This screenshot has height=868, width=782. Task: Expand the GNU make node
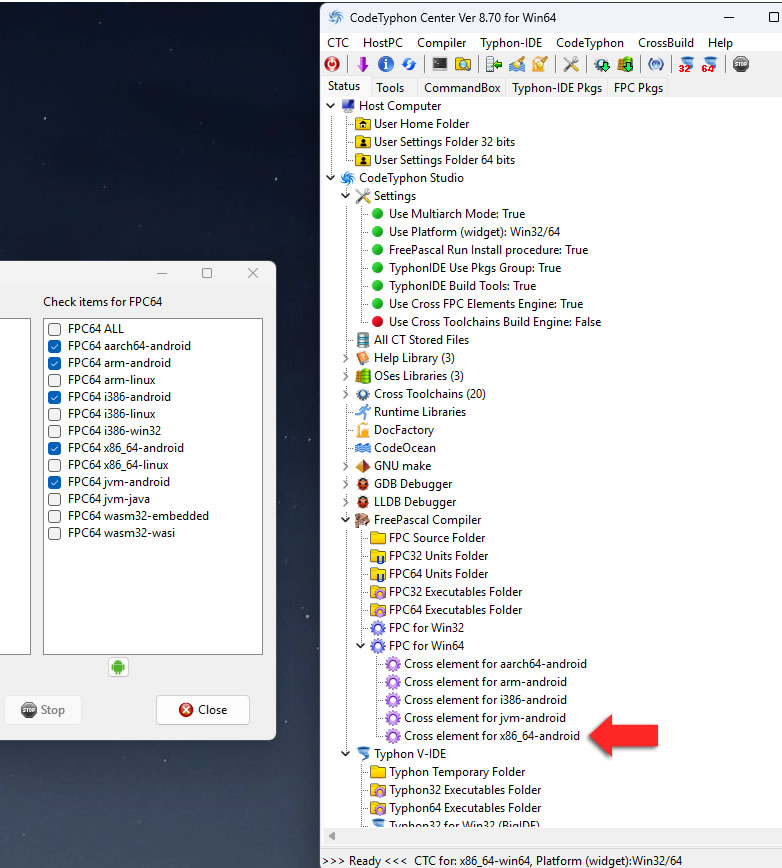(346, 466)
